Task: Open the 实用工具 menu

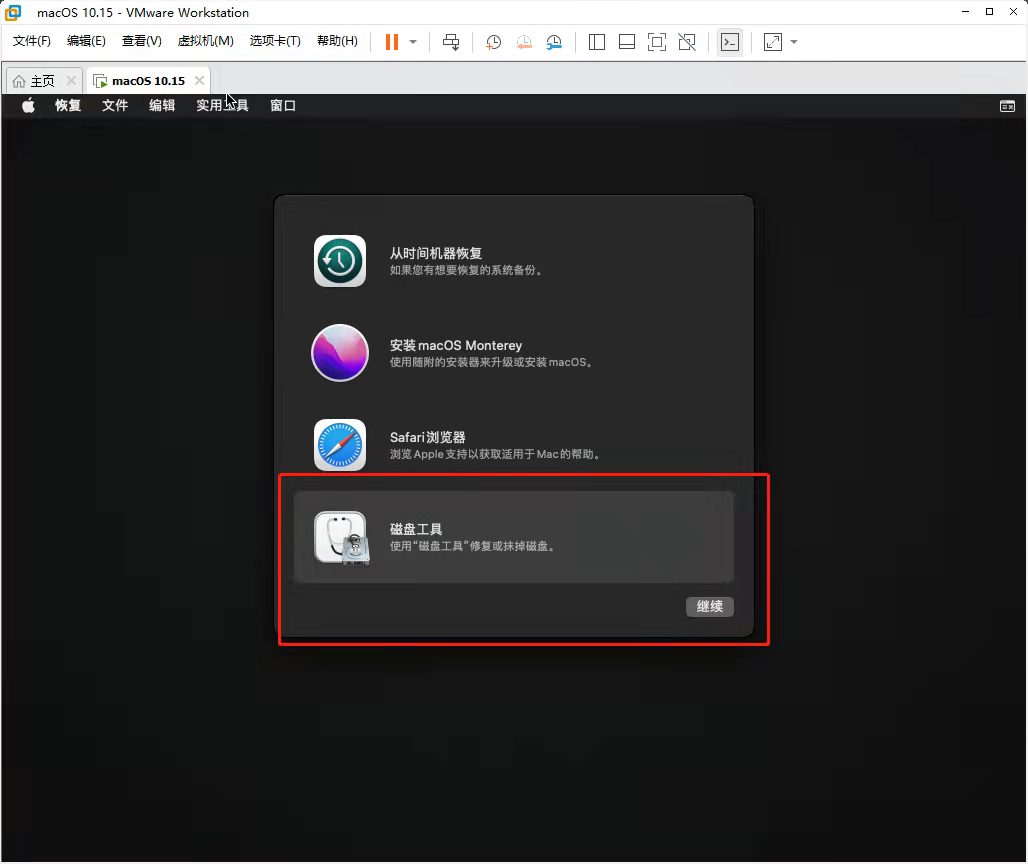Action: (221, 105)
